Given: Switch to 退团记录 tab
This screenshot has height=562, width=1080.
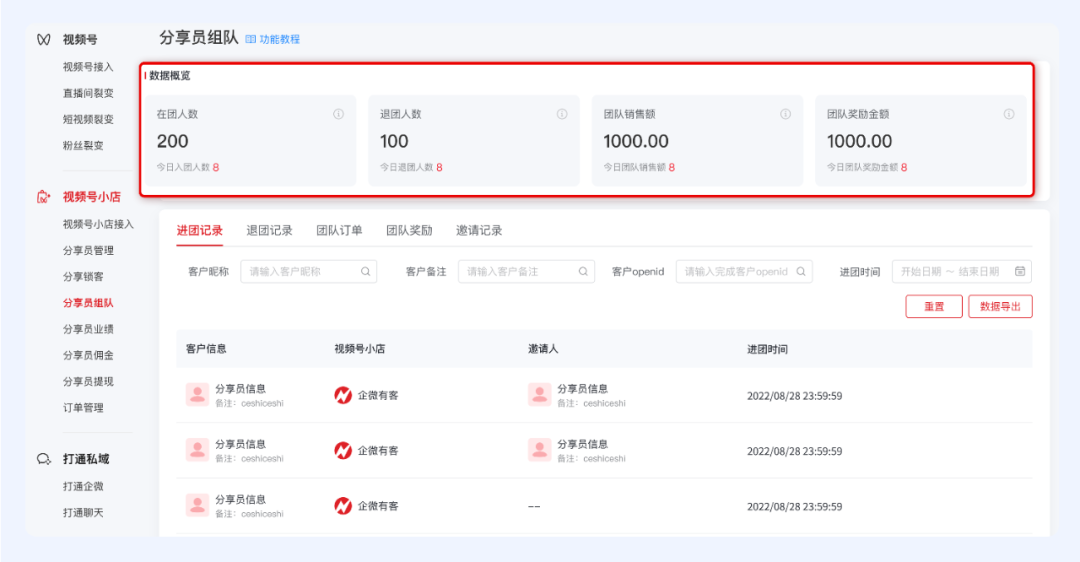Looking at the screenshot, I should [x=270, y=230].
